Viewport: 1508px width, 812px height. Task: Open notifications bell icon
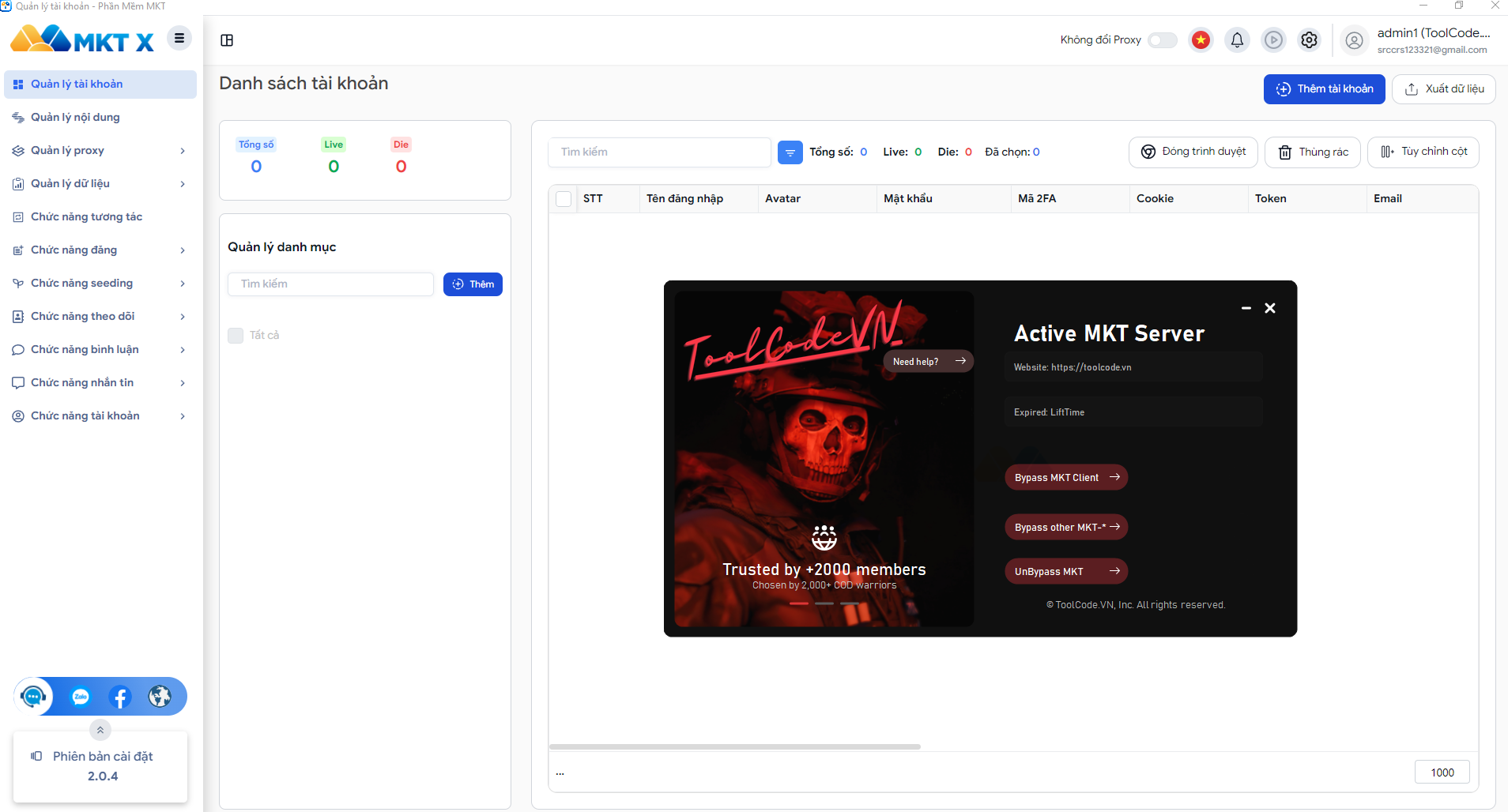click(1237, 39)
